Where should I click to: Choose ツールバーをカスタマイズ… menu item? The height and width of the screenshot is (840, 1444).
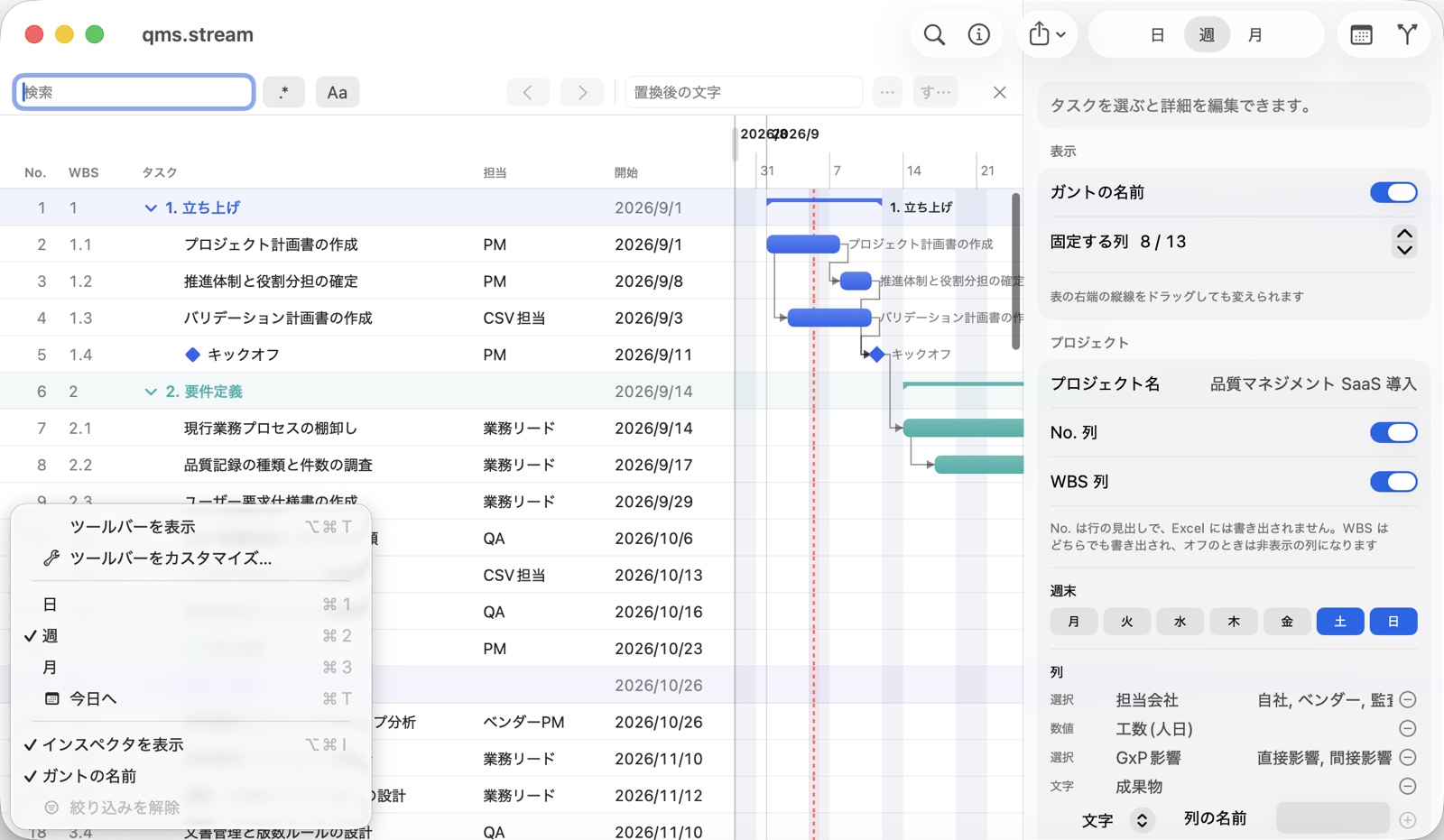coord(191,558)
